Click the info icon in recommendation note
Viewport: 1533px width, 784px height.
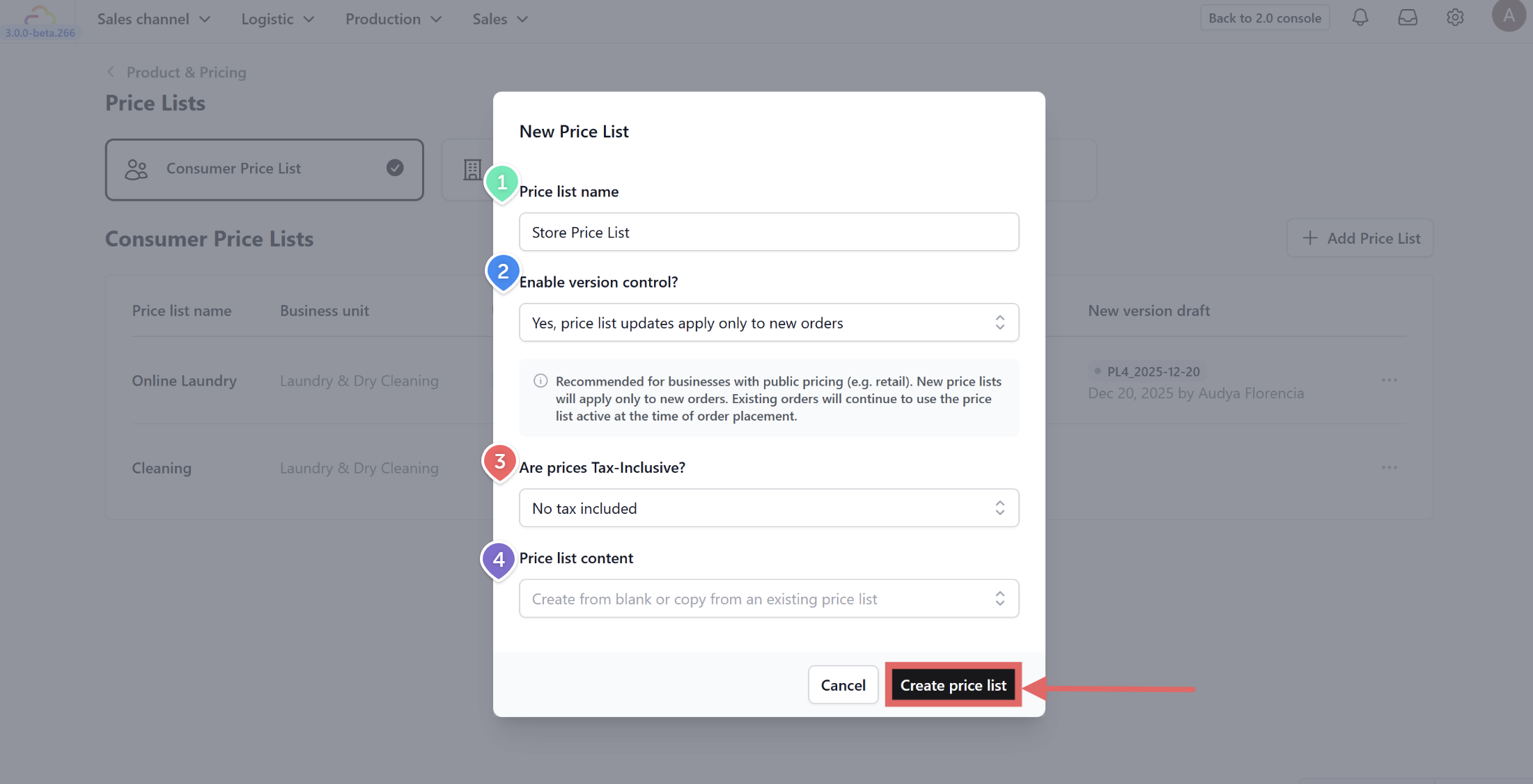540,381
